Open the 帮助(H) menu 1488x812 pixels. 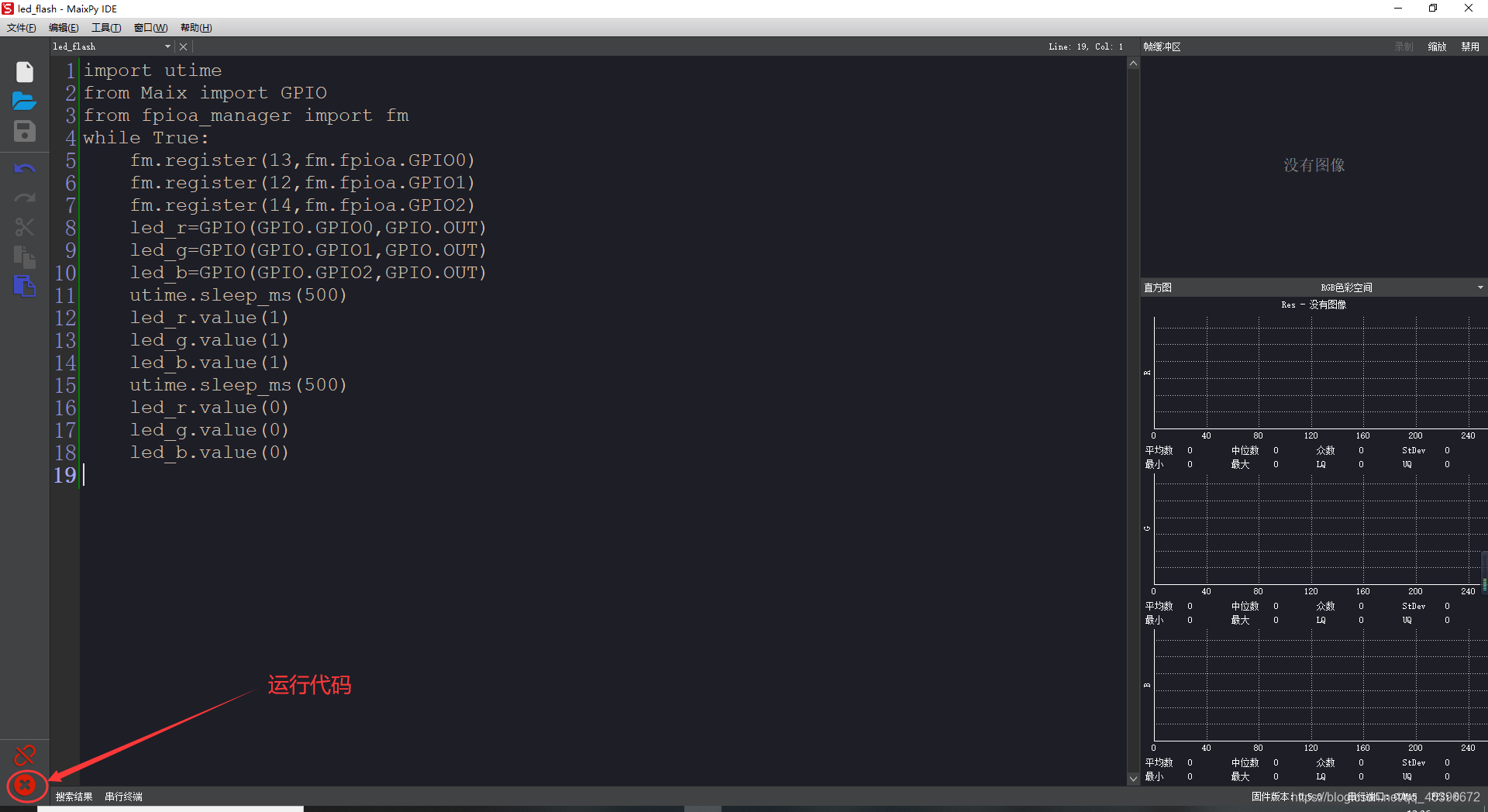(x=196, y=28)
